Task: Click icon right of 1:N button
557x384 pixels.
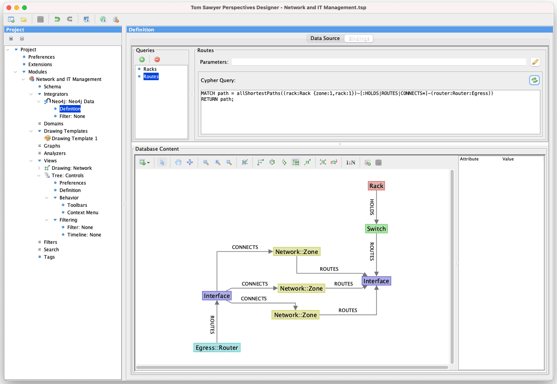Action: [368, 162]
